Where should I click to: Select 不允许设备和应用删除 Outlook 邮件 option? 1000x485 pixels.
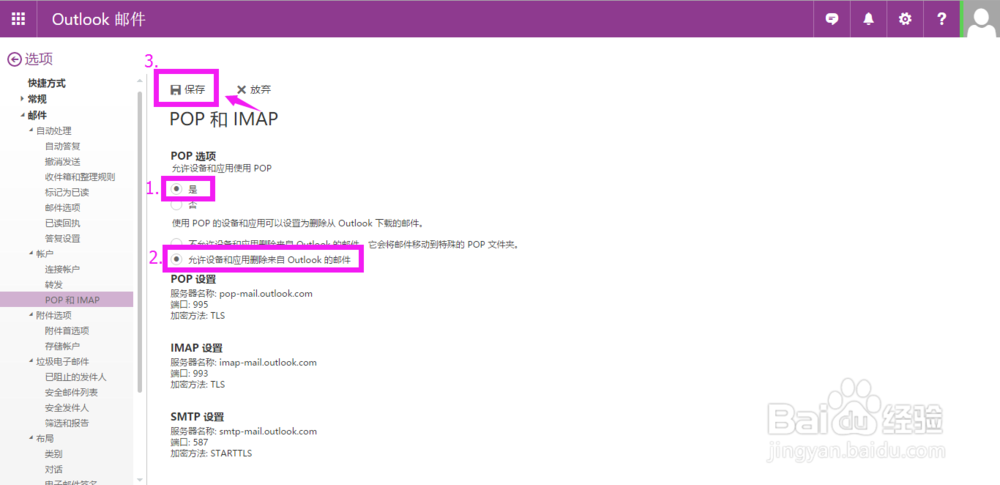point(177,244)
